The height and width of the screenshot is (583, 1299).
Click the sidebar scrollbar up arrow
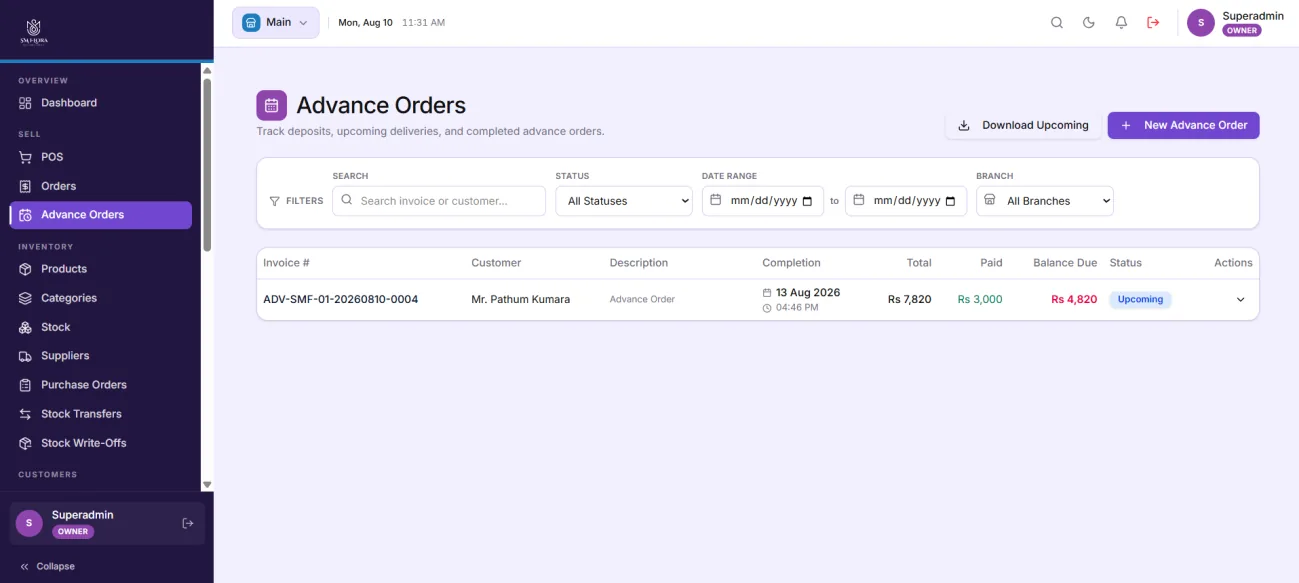[207, 70]
